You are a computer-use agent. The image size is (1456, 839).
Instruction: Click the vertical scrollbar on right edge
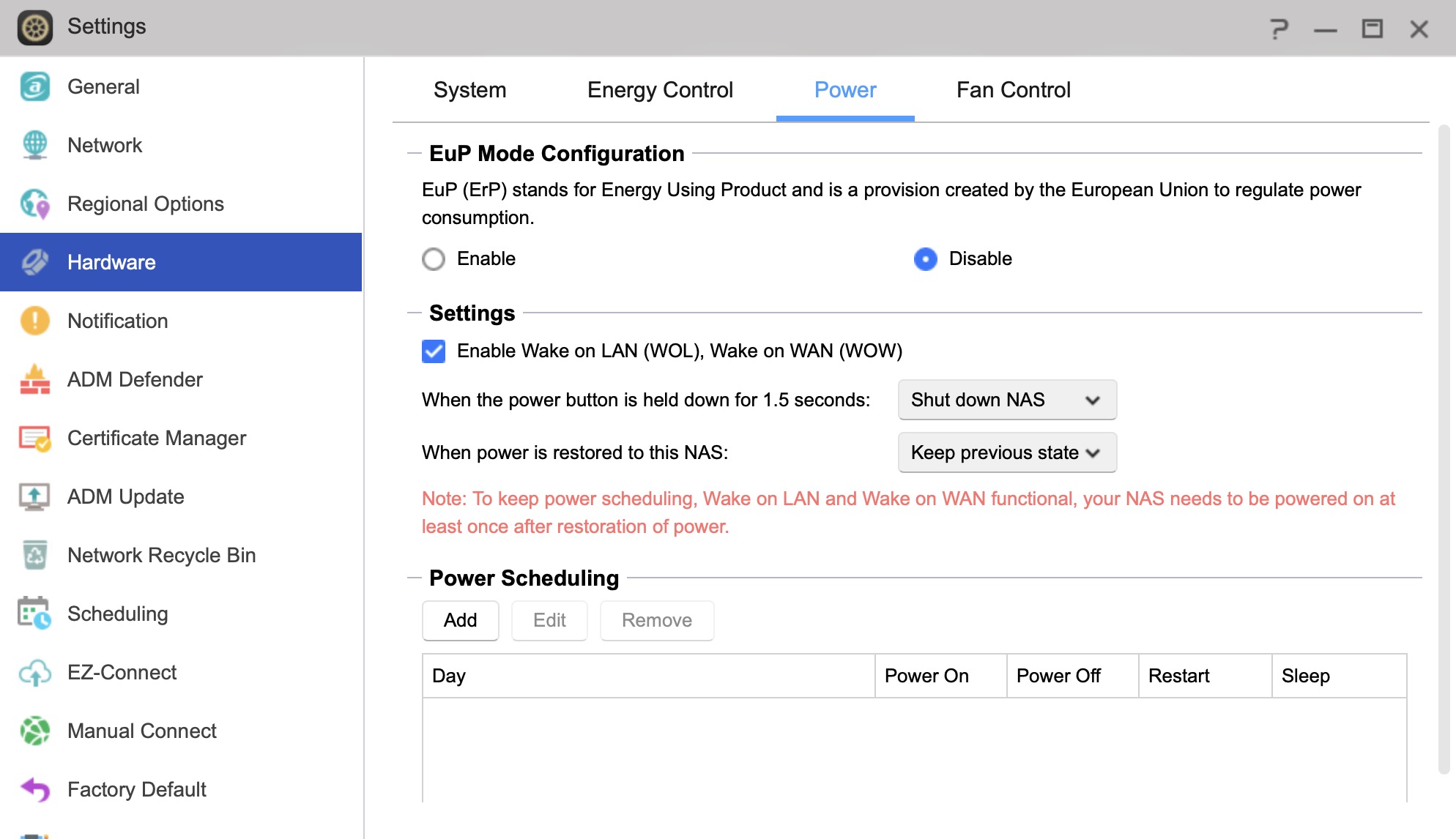coord(1444,450)
